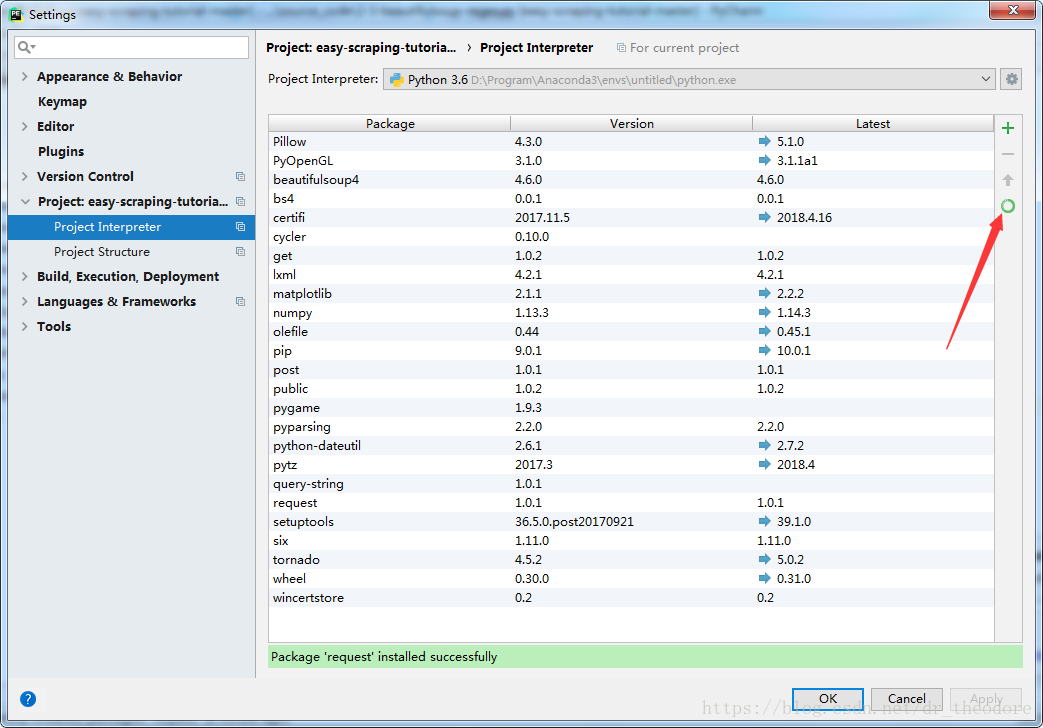Select the cycler package row
The height and width of the screenshot is (728, 1043).
coord(631,236)
